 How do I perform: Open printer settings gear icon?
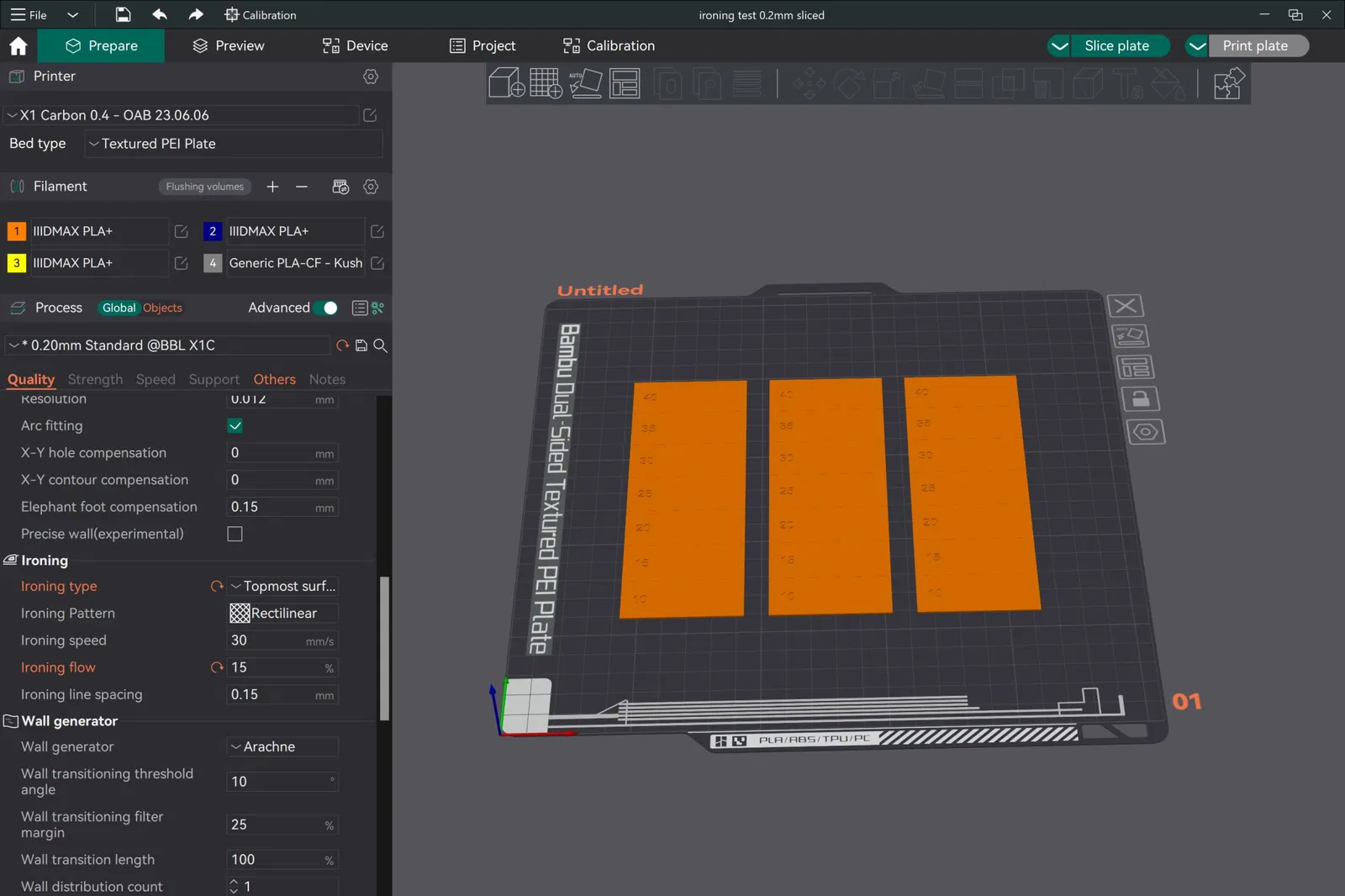[371, 76]
